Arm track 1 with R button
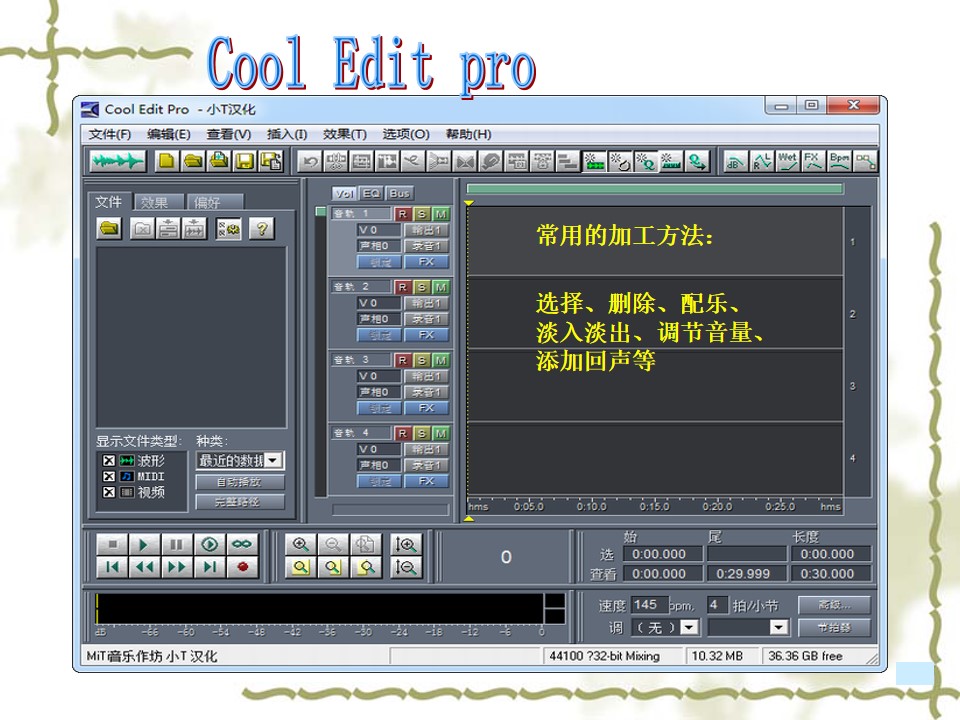 [402, 214]
